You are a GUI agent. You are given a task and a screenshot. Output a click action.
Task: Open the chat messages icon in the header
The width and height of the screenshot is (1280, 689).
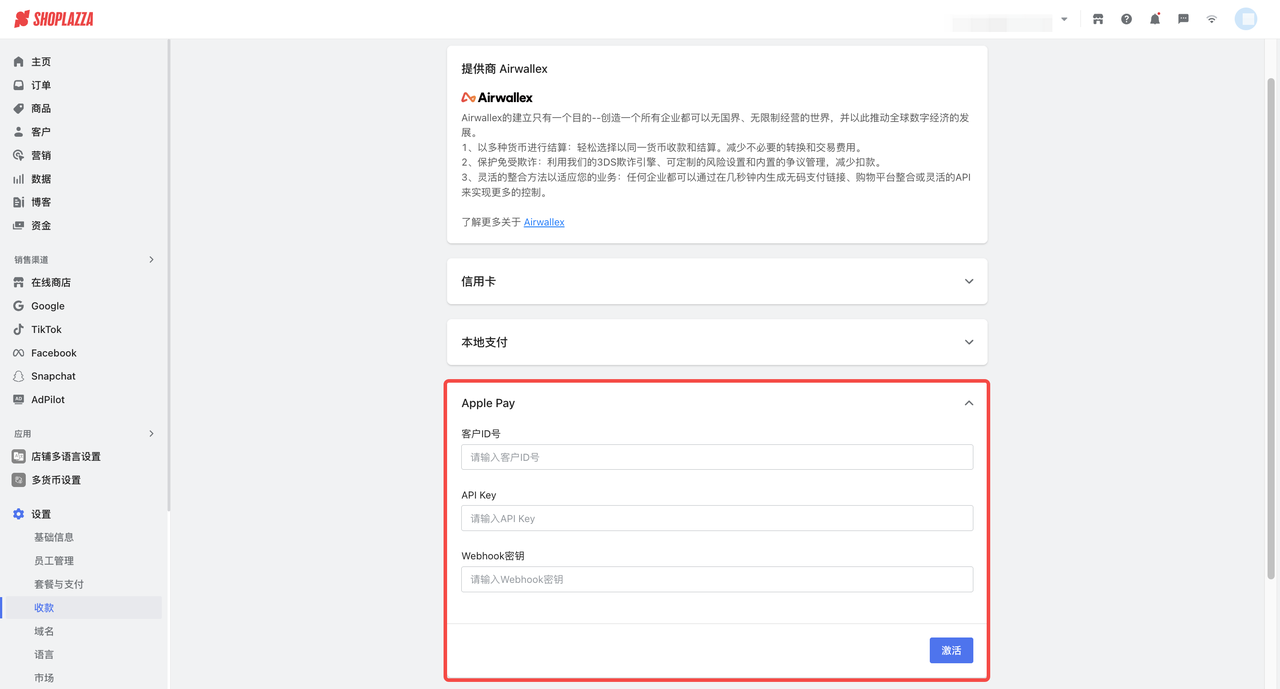click(1182, 18)
